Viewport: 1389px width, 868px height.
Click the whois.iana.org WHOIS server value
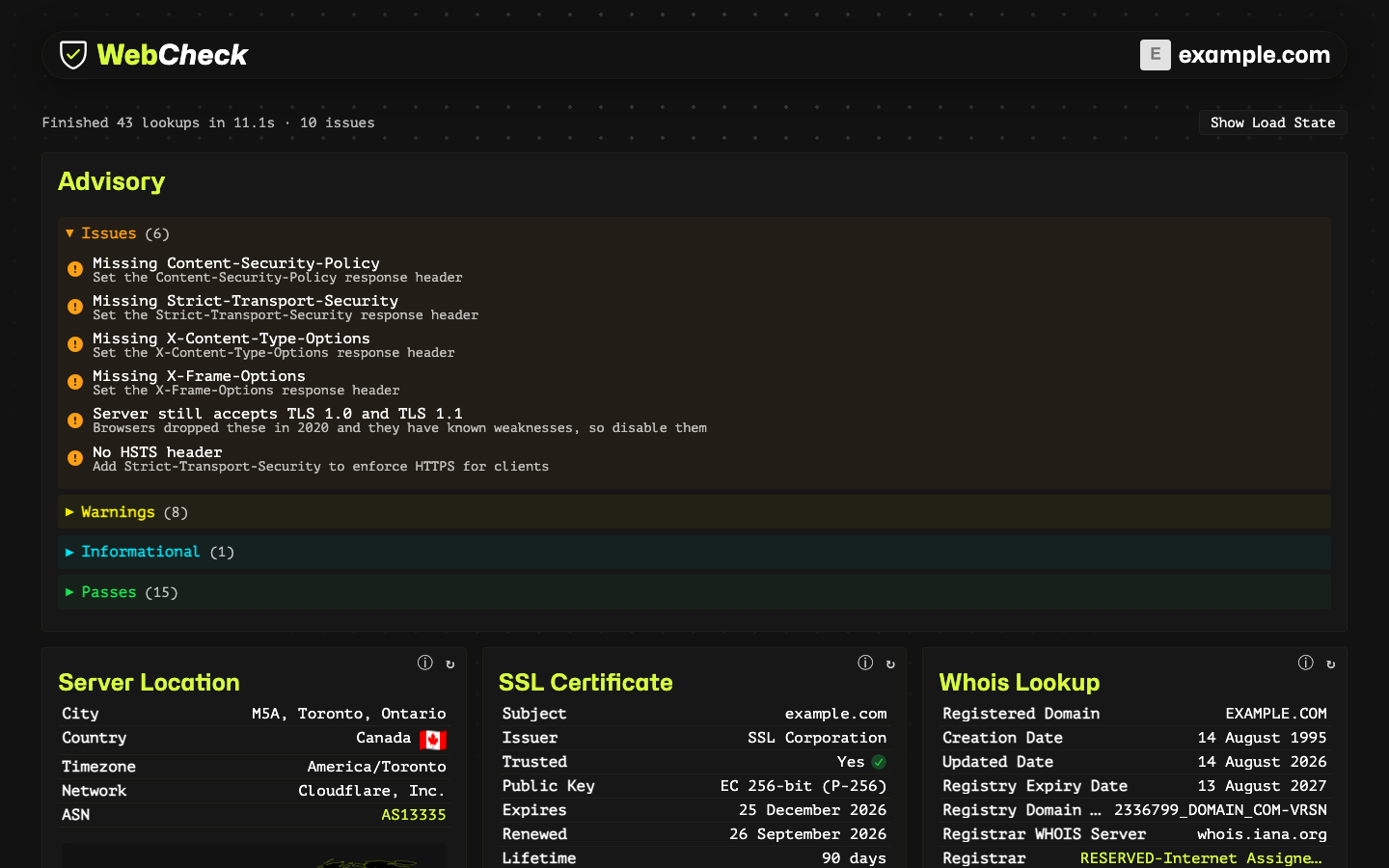1263,834
